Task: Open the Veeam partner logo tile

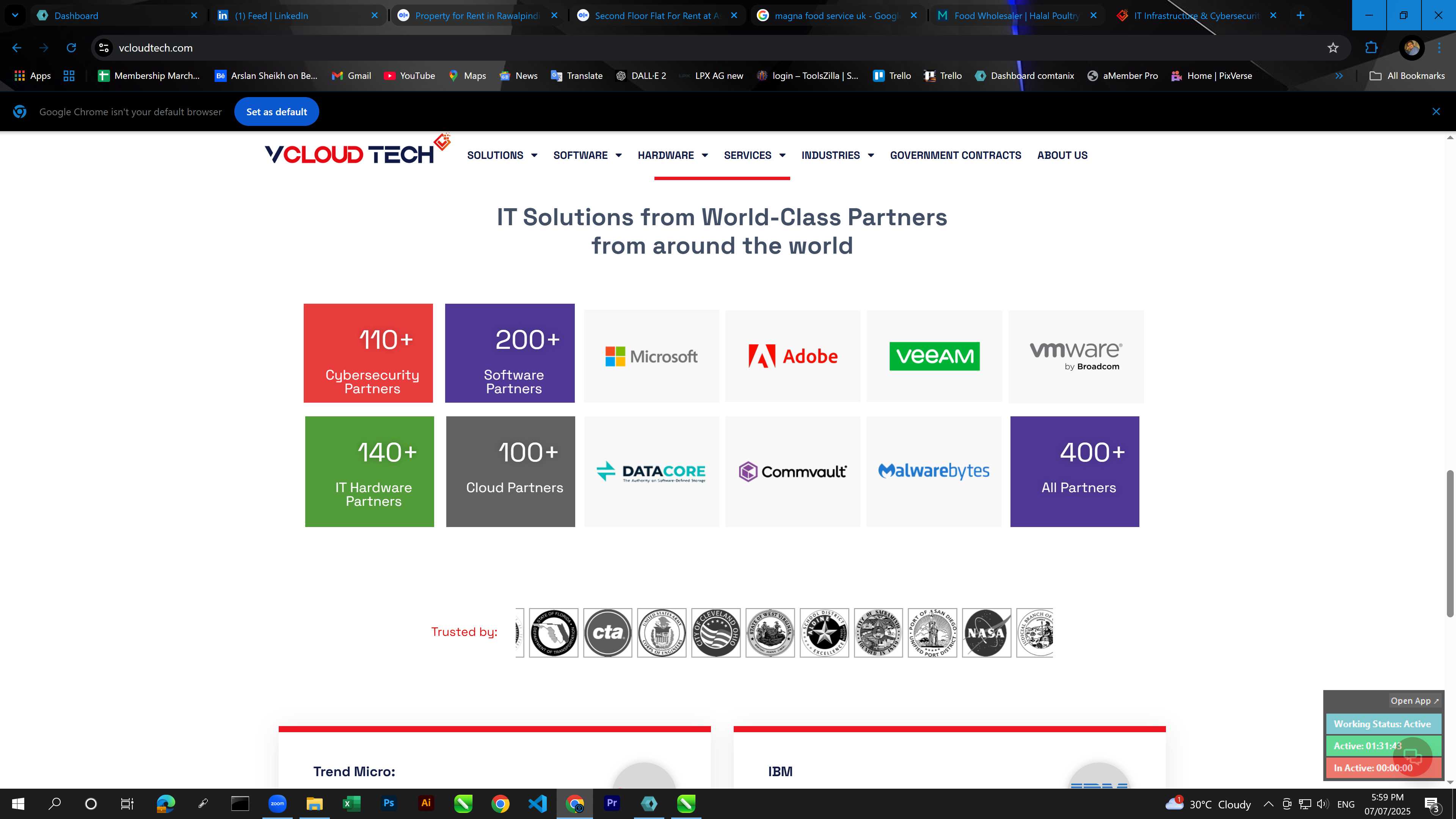Action: pos(934,356)
